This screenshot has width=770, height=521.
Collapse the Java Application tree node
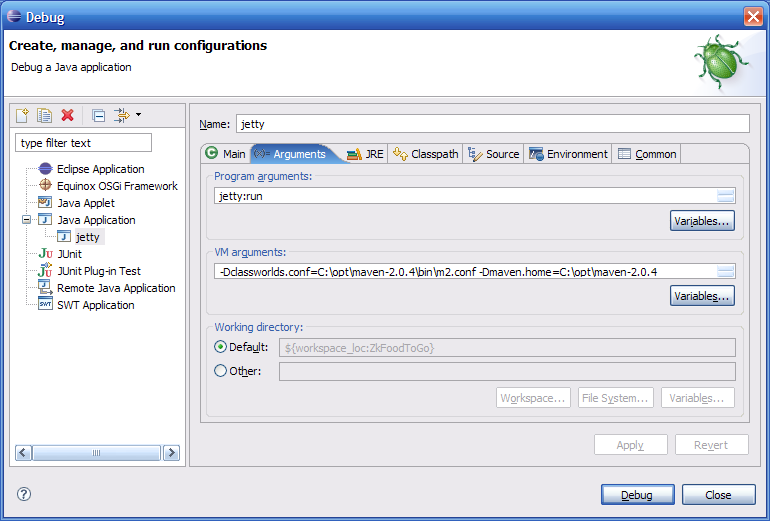click(27, 220)
